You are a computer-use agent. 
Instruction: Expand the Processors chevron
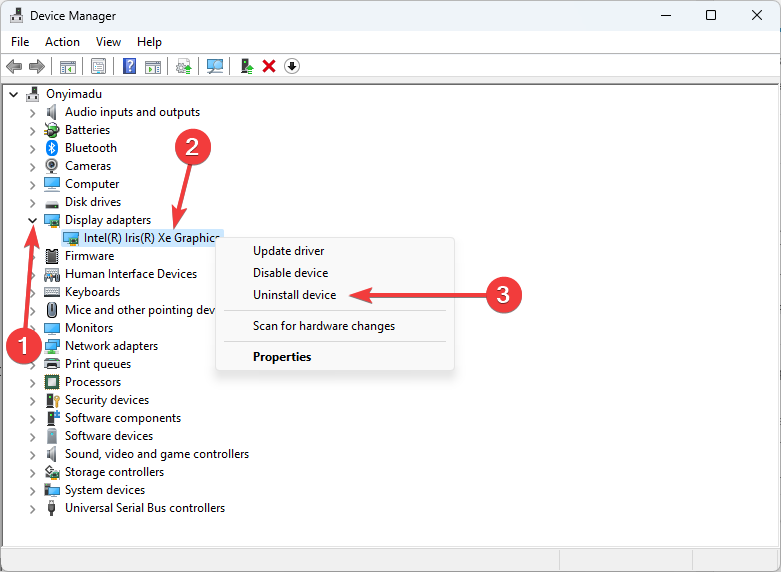pos(32,383)
